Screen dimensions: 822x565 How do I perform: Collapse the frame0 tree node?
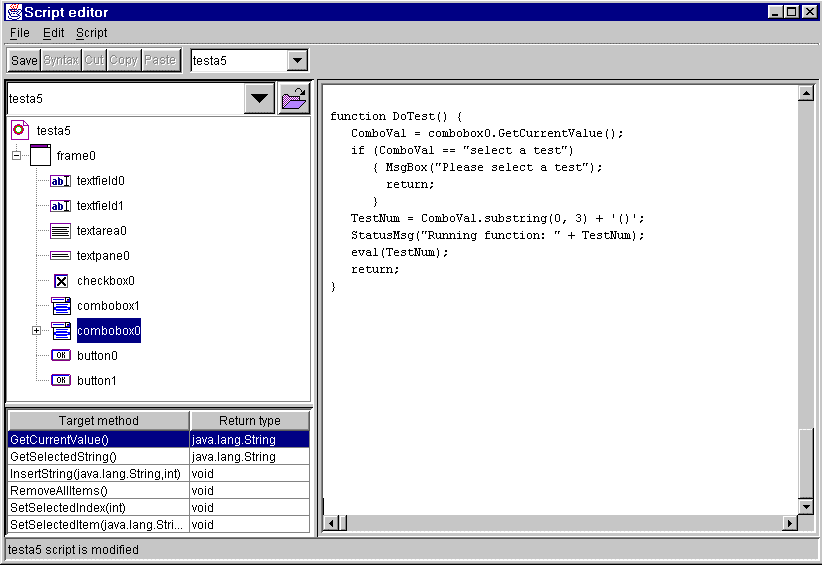(x=17, y=156)
